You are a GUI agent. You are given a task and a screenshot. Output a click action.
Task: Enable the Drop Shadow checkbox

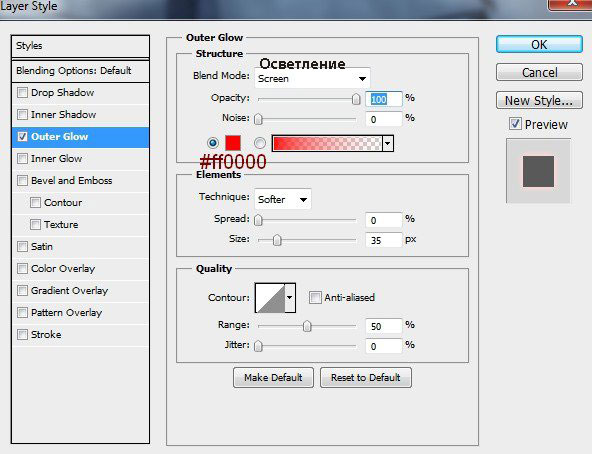click(23, 93)
